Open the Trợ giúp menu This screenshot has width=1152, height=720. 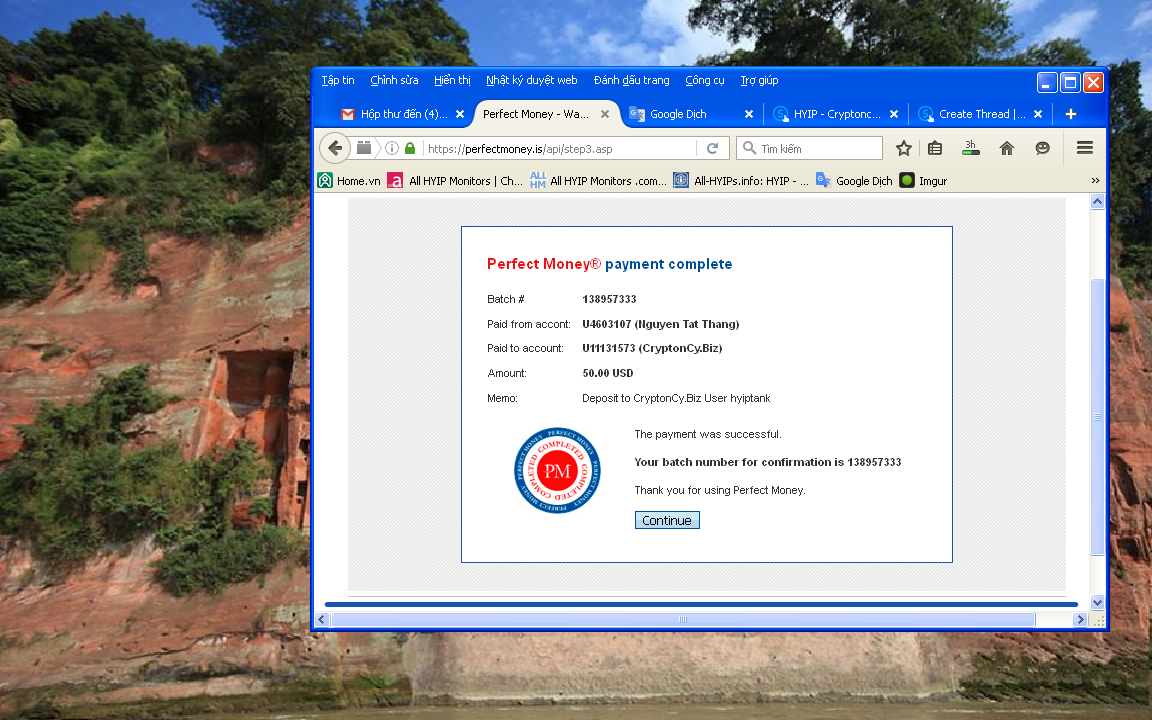point(759,80)
